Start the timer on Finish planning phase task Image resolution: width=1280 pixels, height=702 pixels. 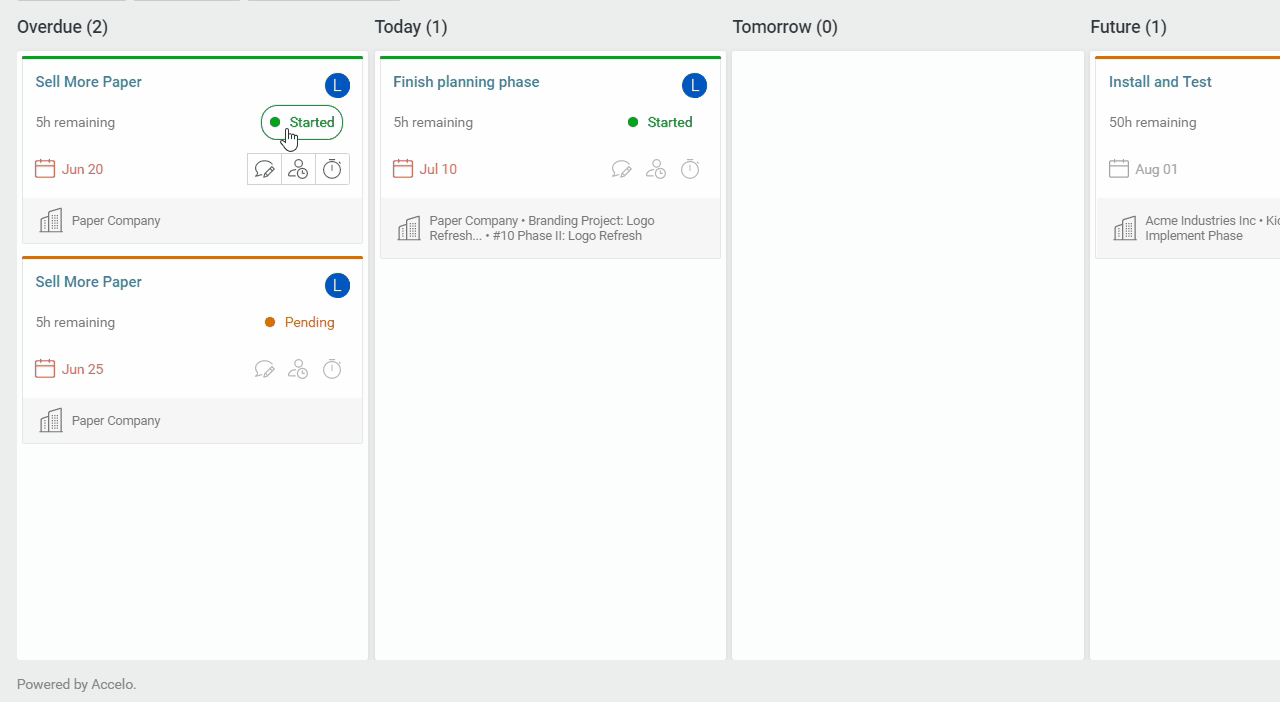(x=690, y=170)
